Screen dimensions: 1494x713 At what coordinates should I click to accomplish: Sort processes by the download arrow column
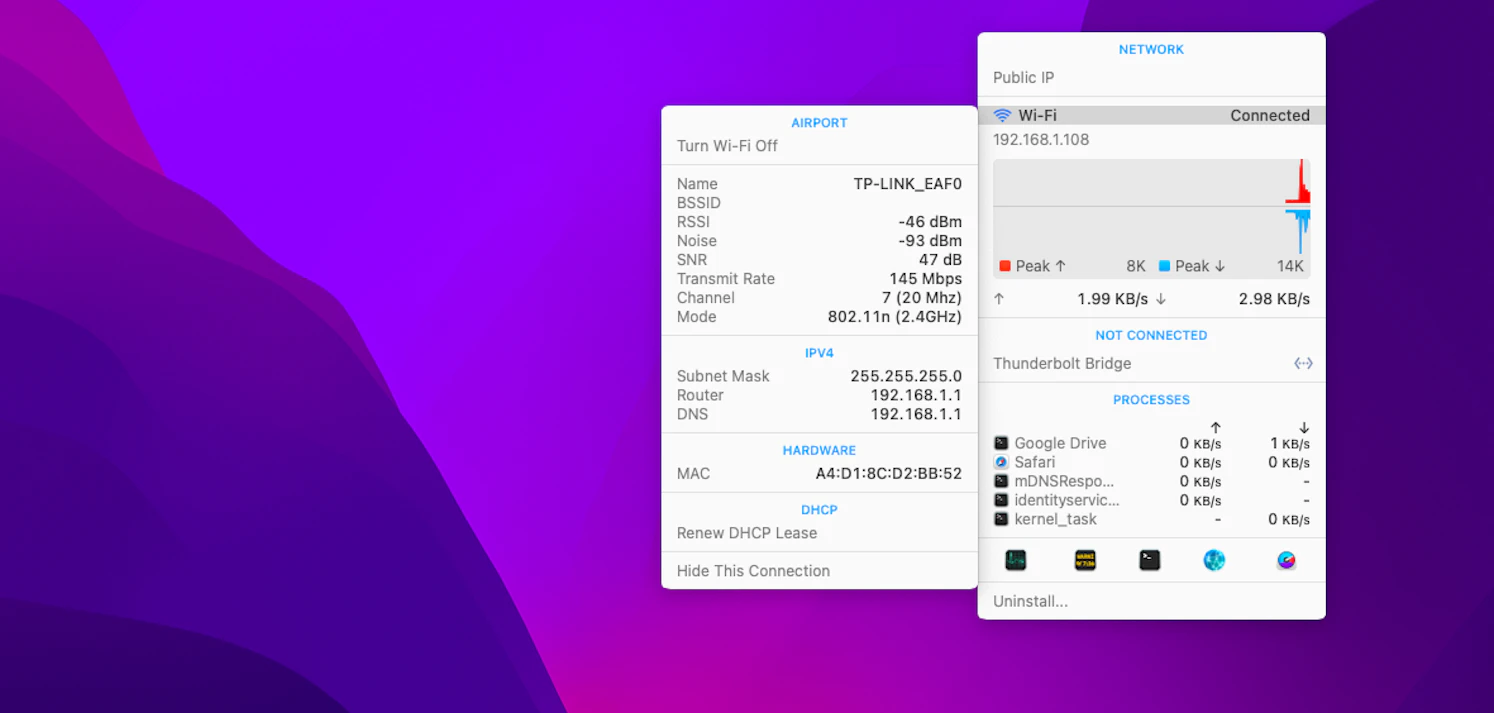click(1302, 428)
